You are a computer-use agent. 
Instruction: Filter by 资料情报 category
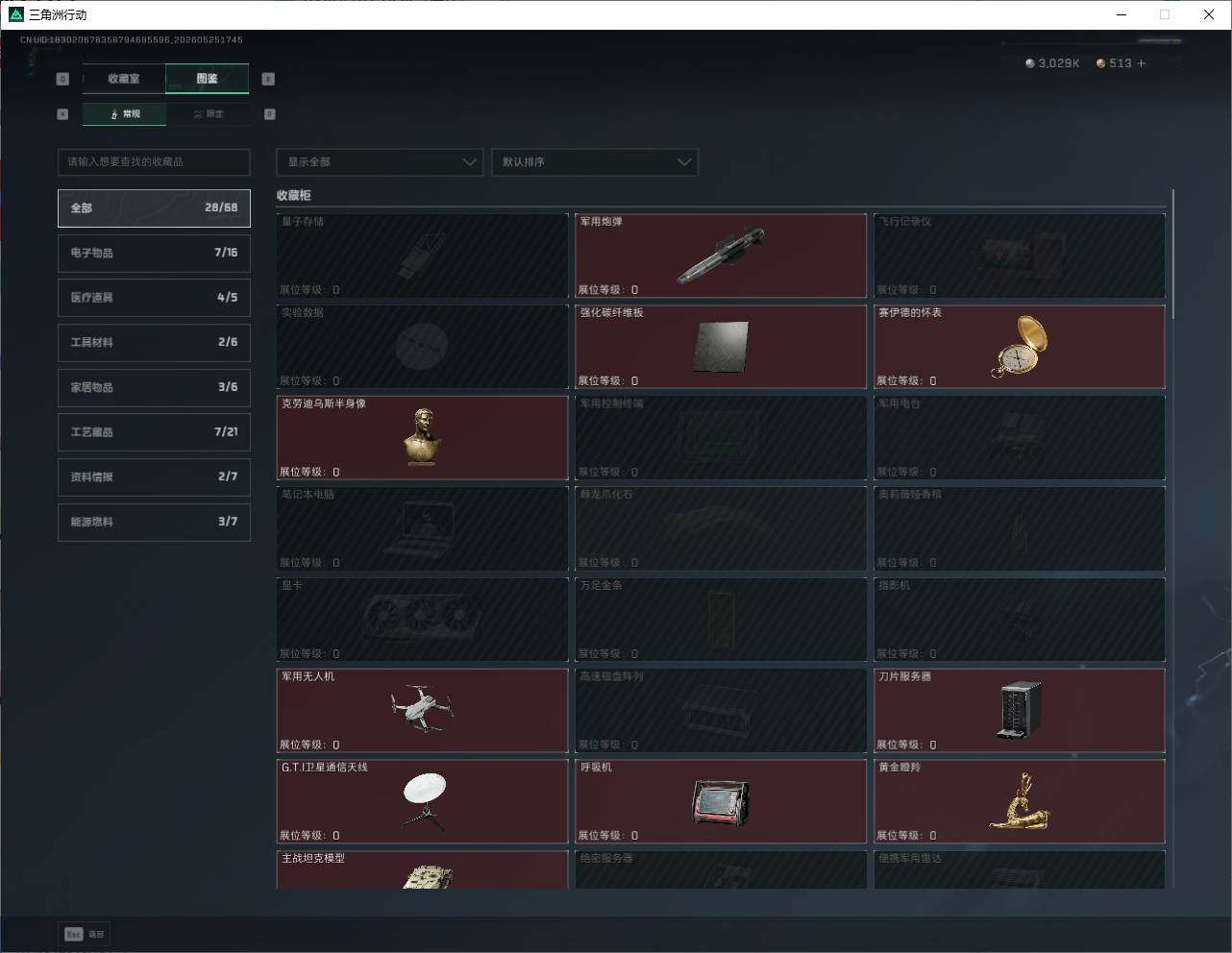154,476
